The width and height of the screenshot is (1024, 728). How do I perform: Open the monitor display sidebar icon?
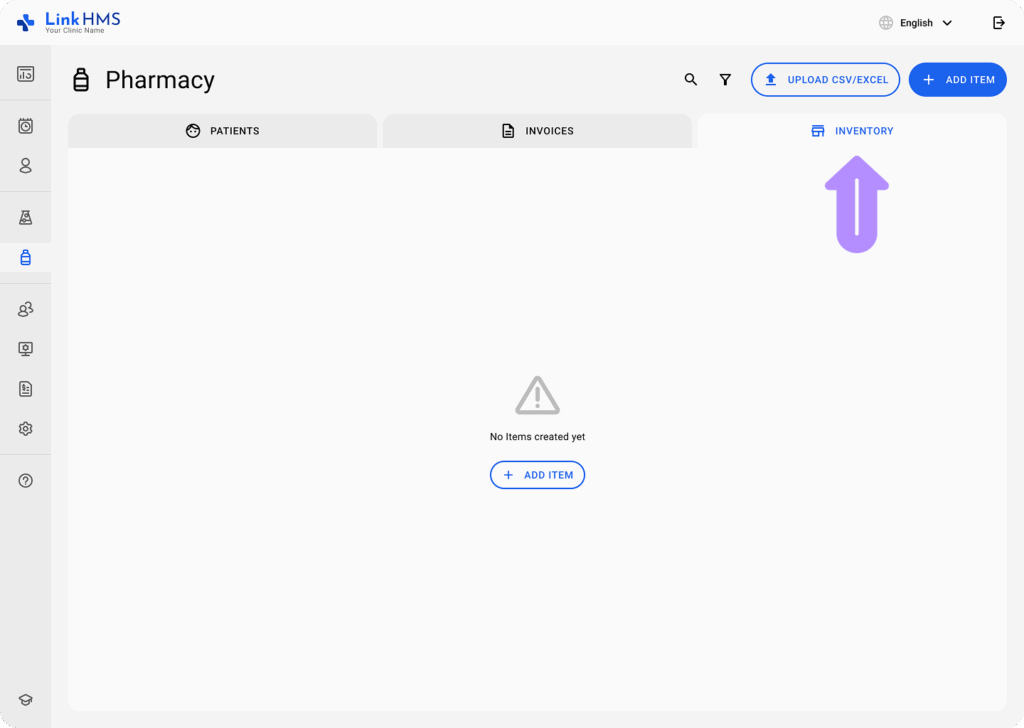pyautogui.click(x=25, y=349)
